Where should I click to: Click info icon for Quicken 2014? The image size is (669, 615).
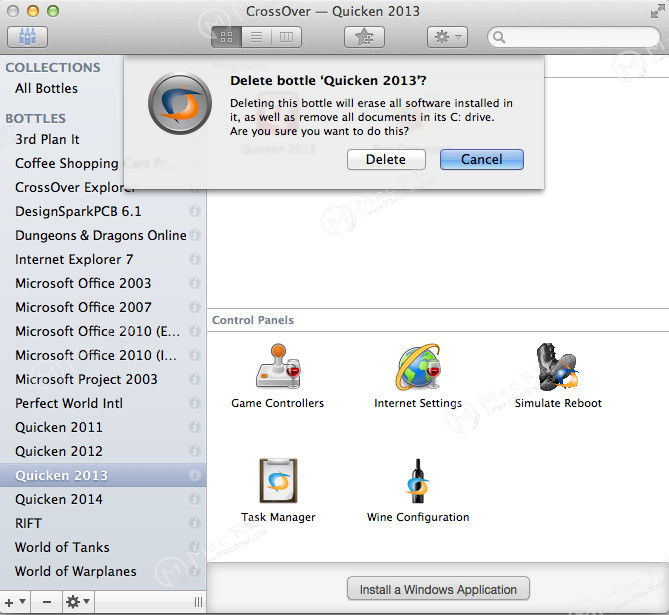(195, 498)
